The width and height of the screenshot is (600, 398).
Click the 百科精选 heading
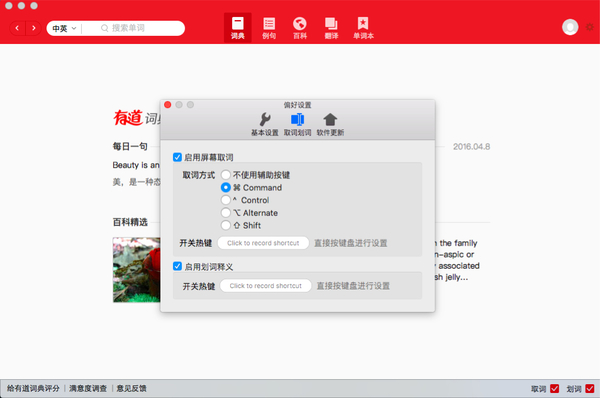point(130,222)
